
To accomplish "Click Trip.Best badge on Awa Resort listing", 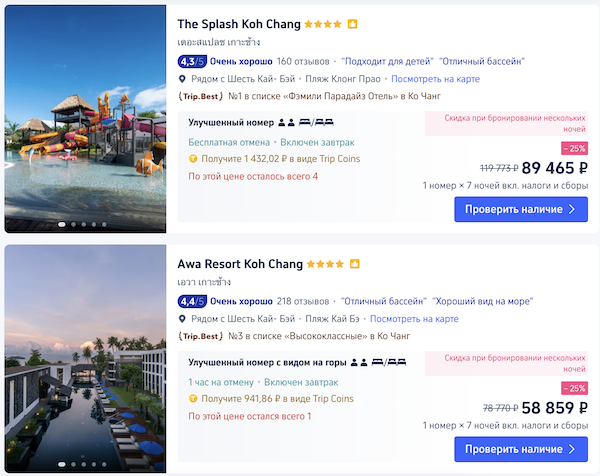I will (201, 336).
